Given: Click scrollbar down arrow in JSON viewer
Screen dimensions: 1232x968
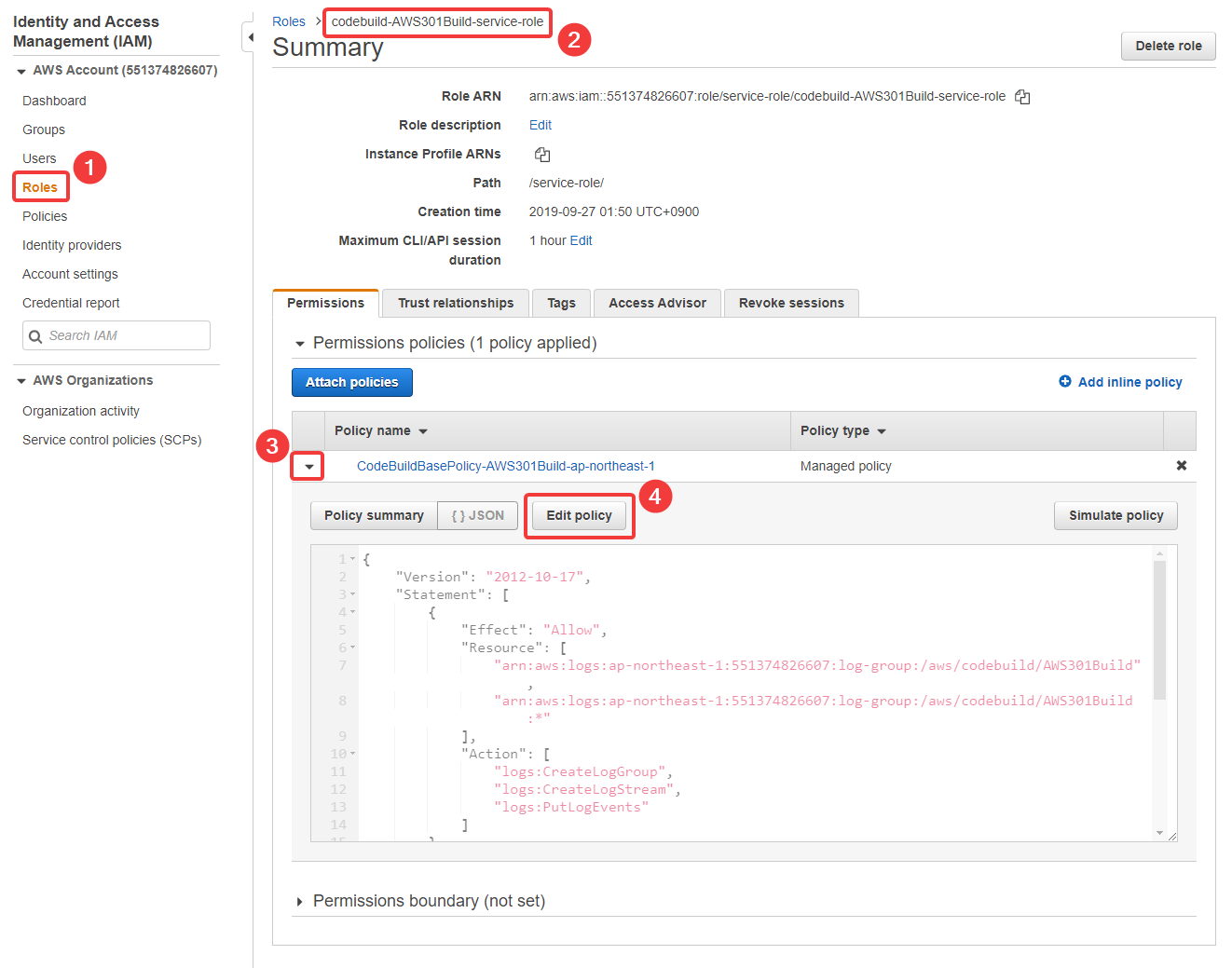Looking at the screenshot, I should click(x=1159, y=832).
